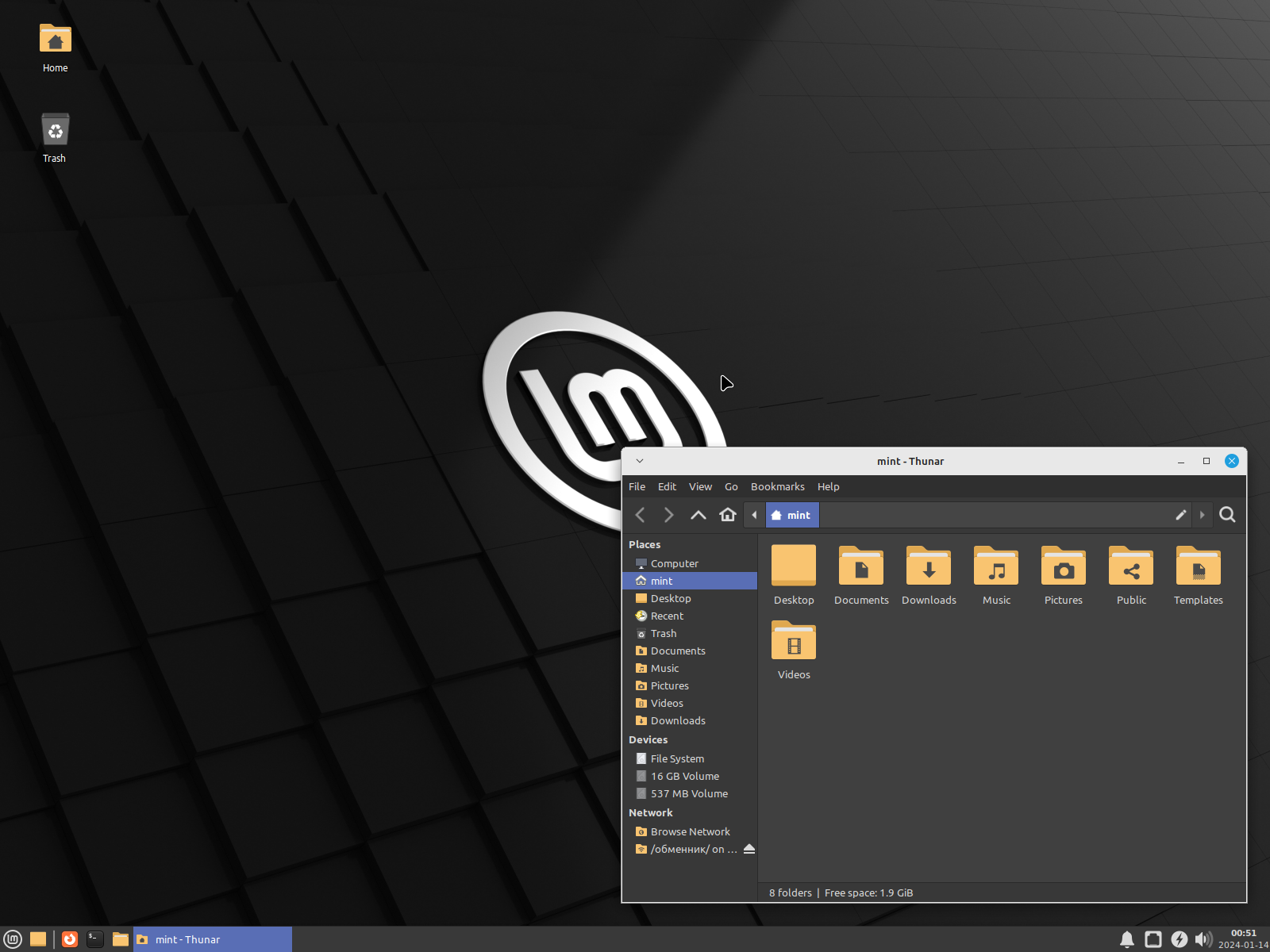The image size is (1270, 952).
Task: Select Music in Places sidebar
Action: pos(690,668)
